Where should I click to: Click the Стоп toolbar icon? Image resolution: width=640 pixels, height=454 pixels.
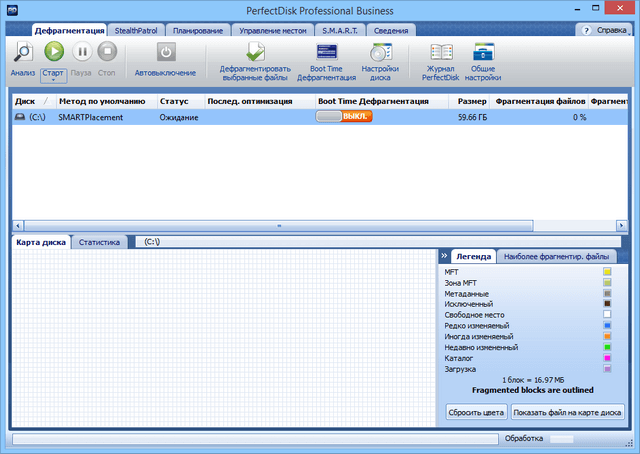click(107, 51)
